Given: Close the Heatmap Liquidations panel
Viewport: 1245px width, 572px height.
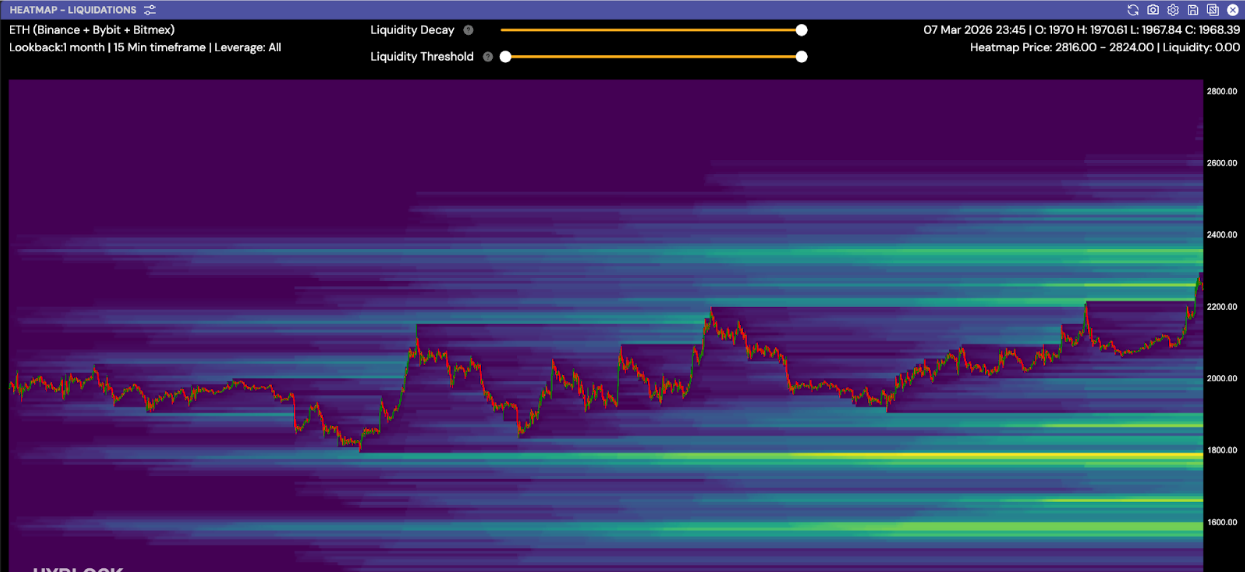Looking at the screenshot, I should (x=1233, y=10).
